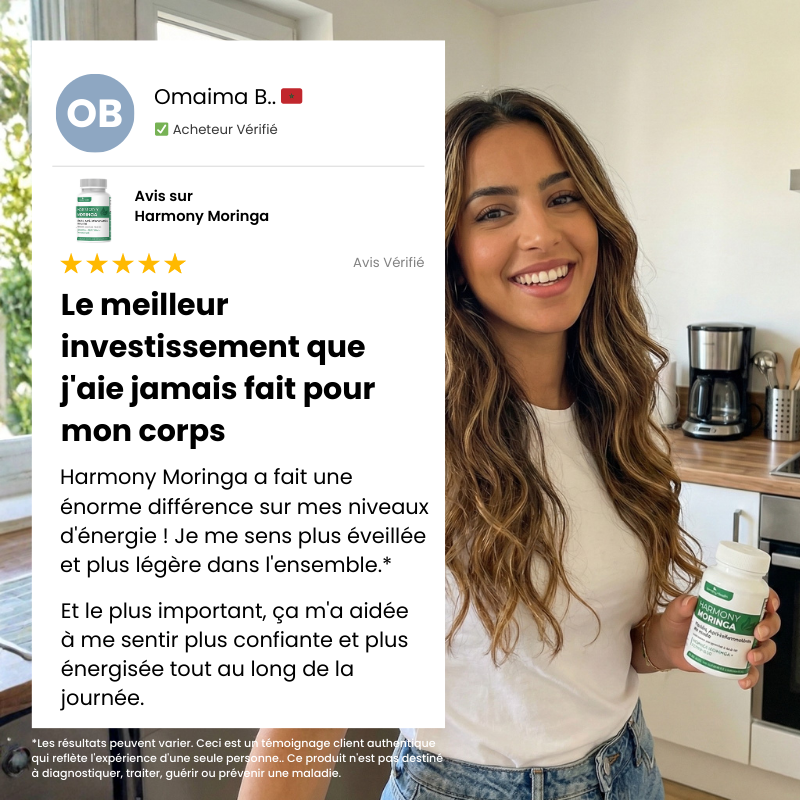Click the disclaimer text about résultats

tap(237, 758)
